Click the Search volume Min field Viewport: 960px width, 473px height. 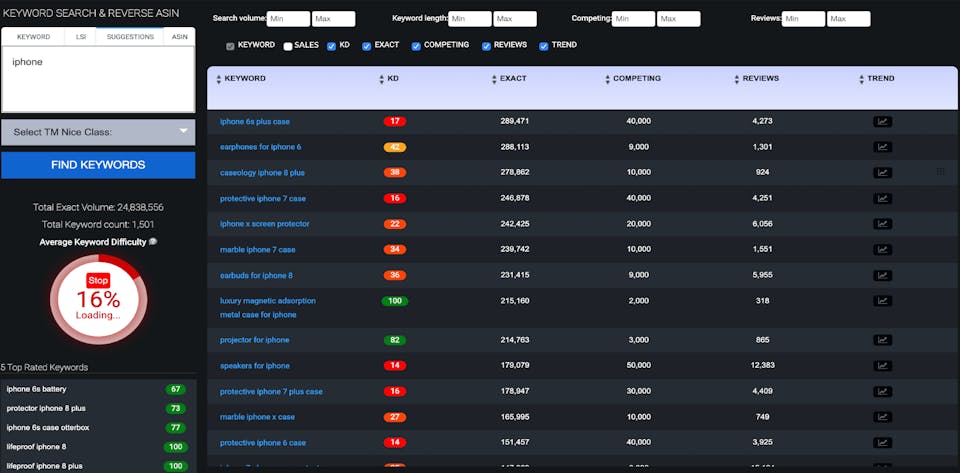288,19
